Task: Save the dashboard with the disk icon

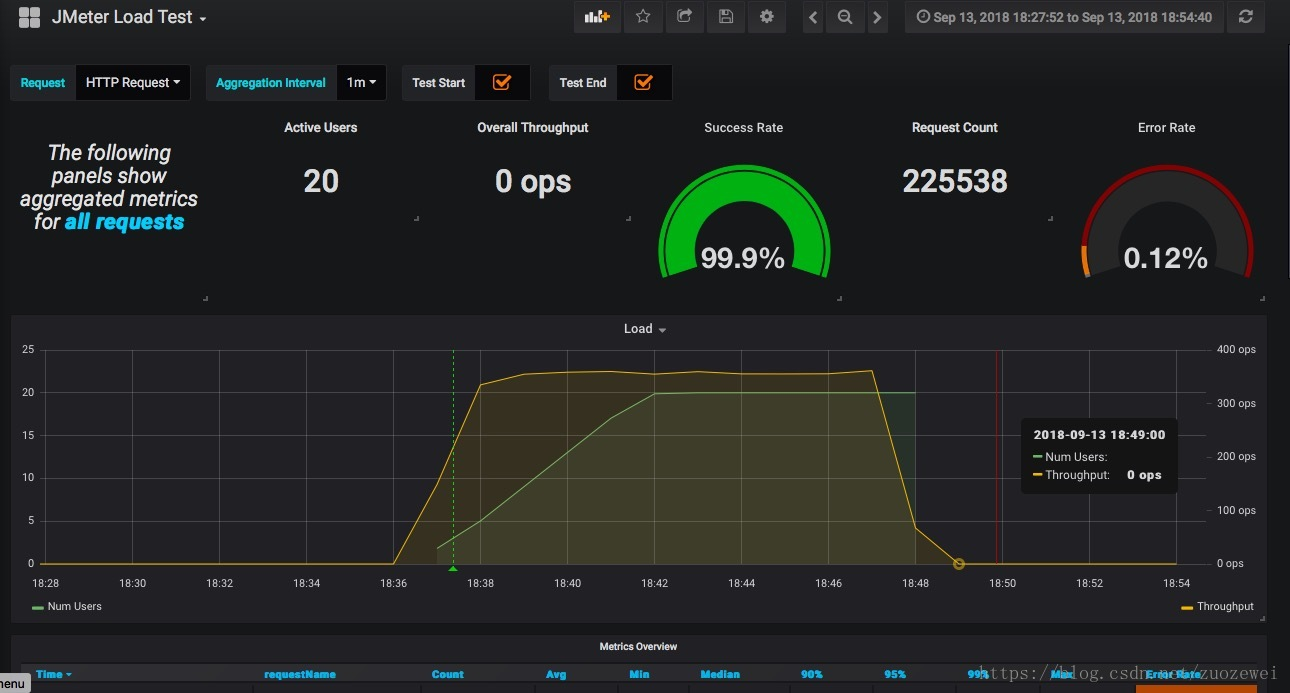Action: tap(726, 17)
